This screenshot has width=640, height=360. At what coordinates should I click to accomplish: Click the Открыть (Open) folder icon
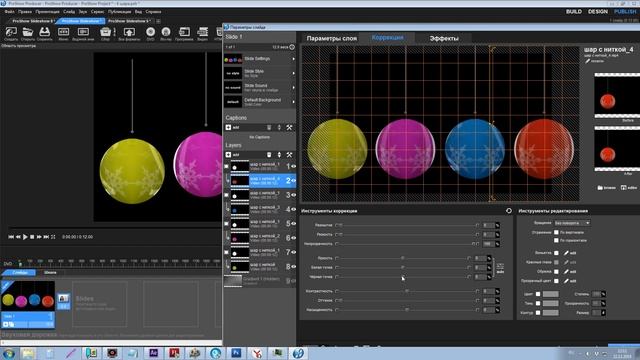click(x=28, y=32)
